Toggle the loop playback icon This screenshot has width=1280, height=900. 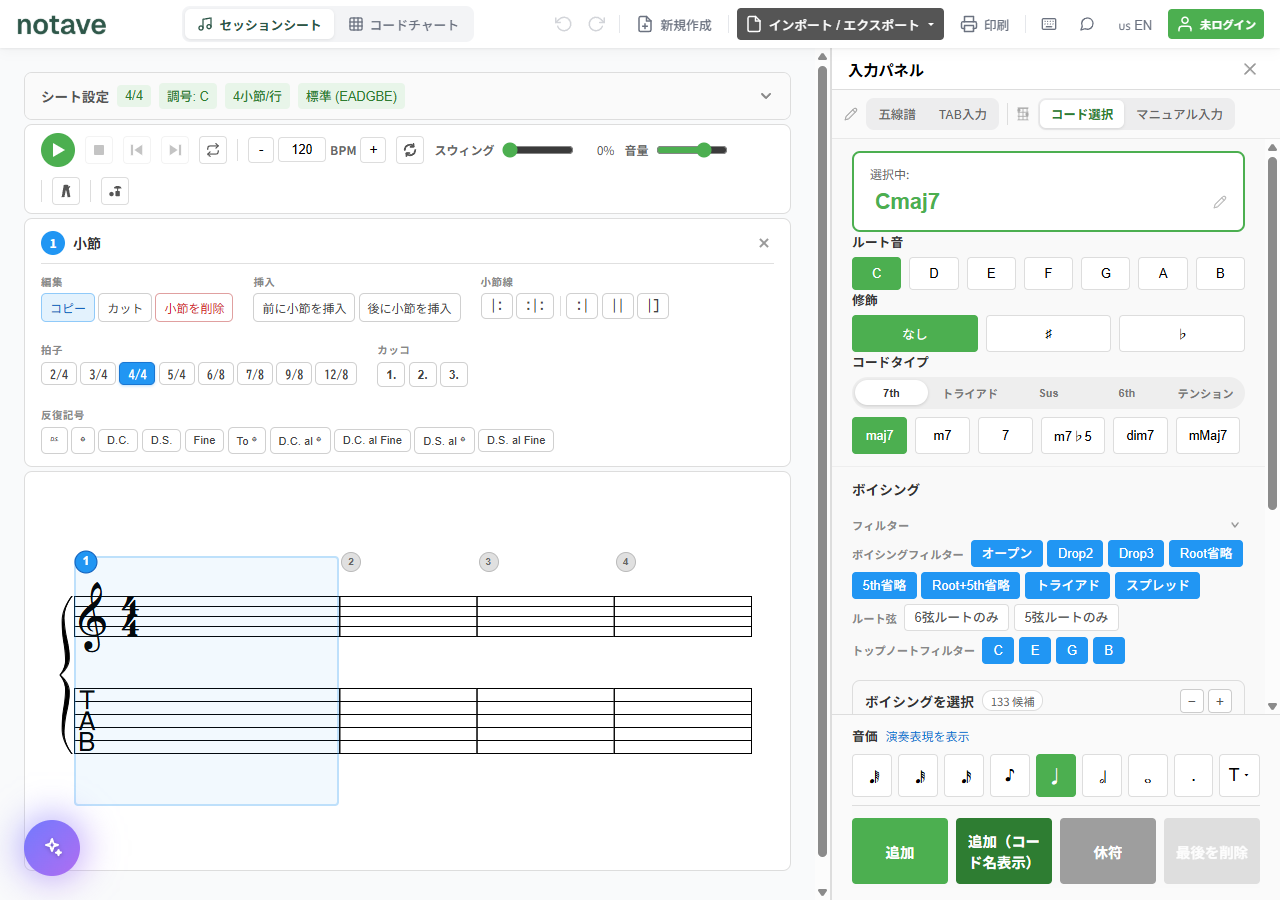coord(213,150)
